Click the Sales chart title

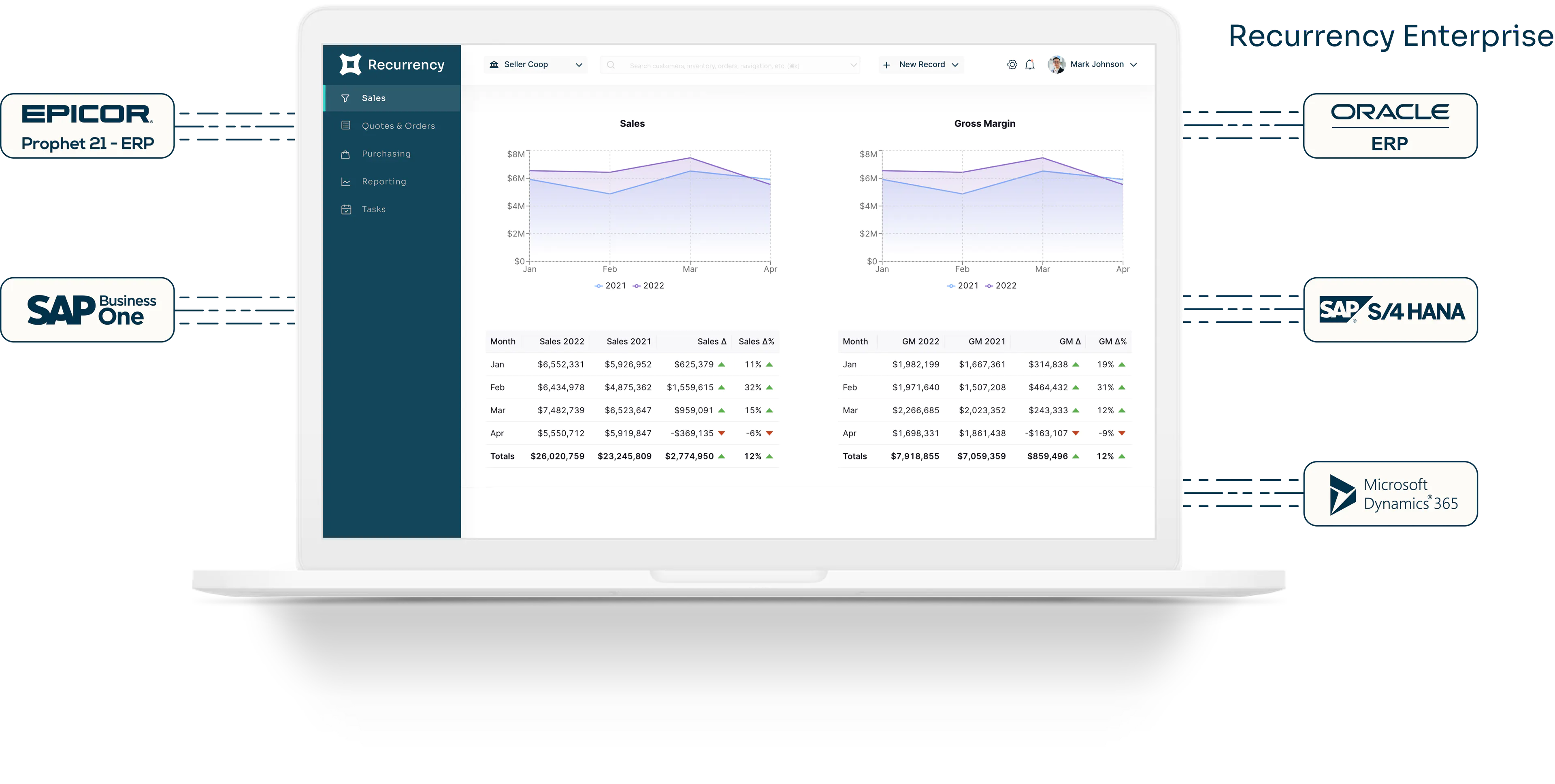(632, 124)
